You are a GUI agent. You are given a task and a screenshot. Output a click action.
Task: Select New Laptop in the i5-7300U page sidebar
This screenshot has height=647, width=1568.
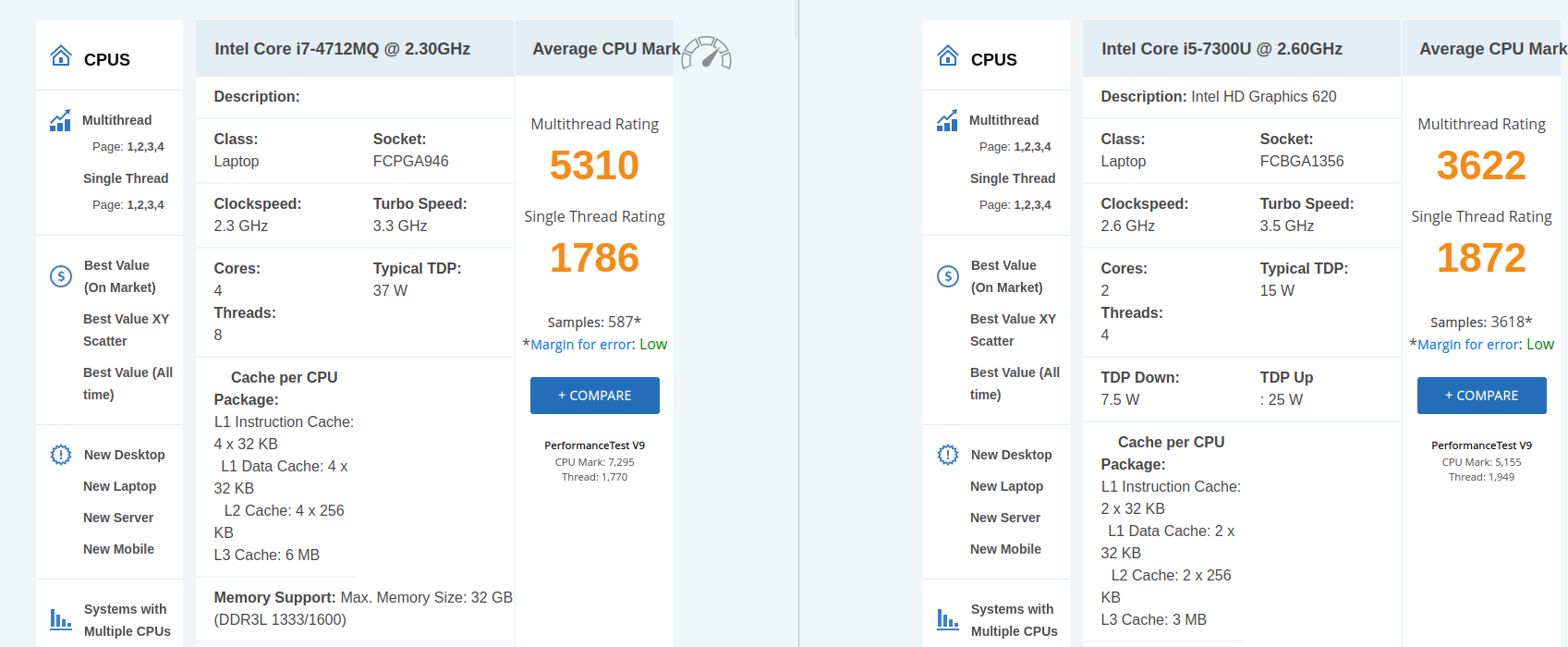pyautogui.click(x=1007, y=486)
